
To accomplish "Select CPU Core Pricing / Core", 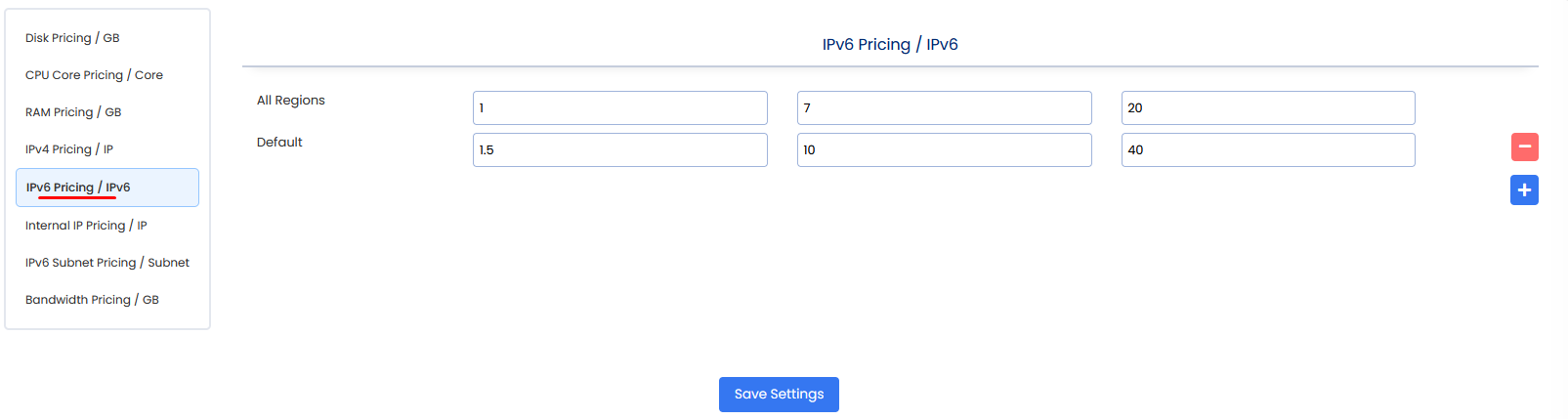I will [x=94, y=75].
